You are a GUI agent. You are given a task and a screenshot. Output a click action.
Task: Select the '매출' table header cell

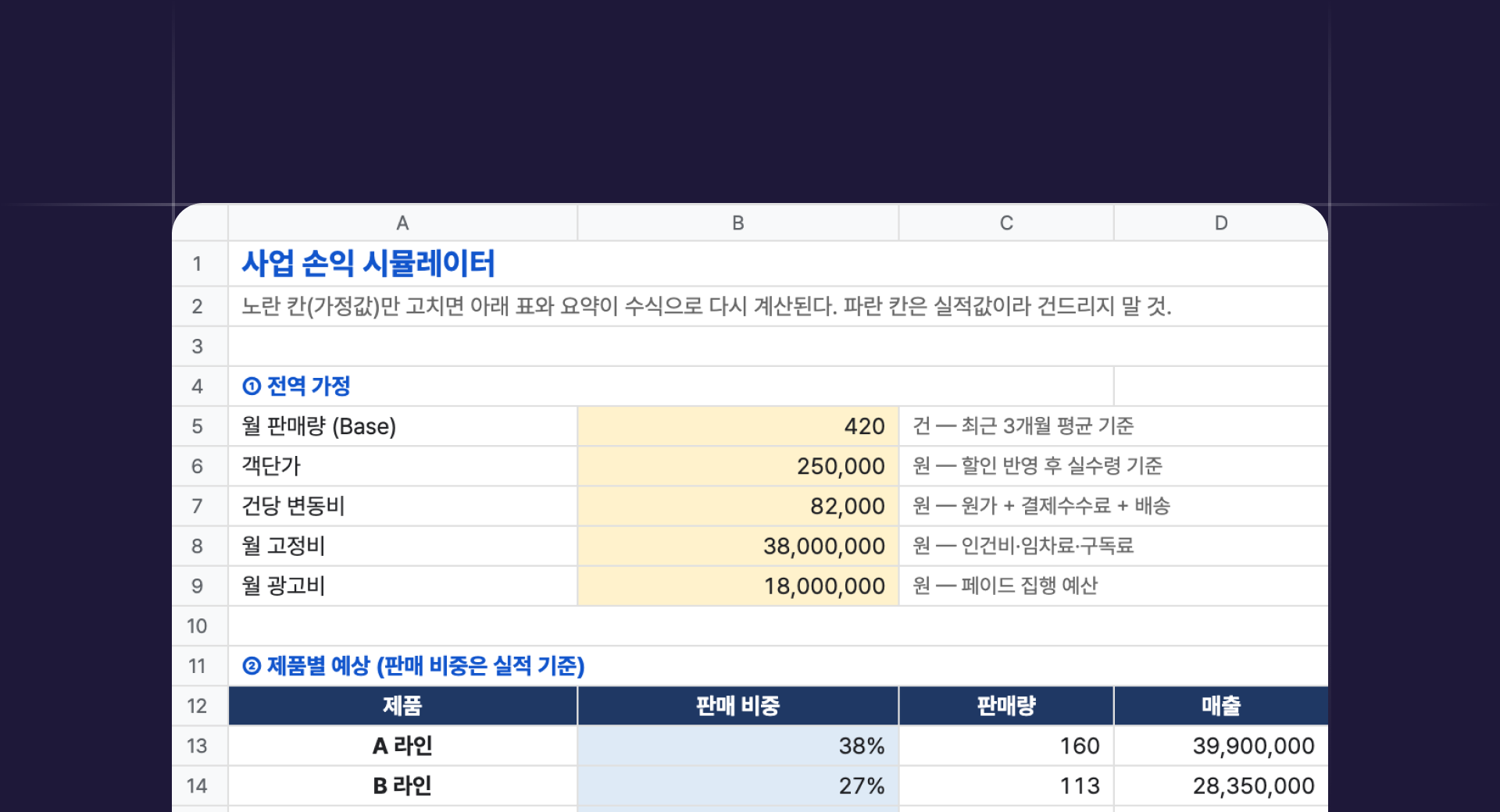coord(1221,706)
